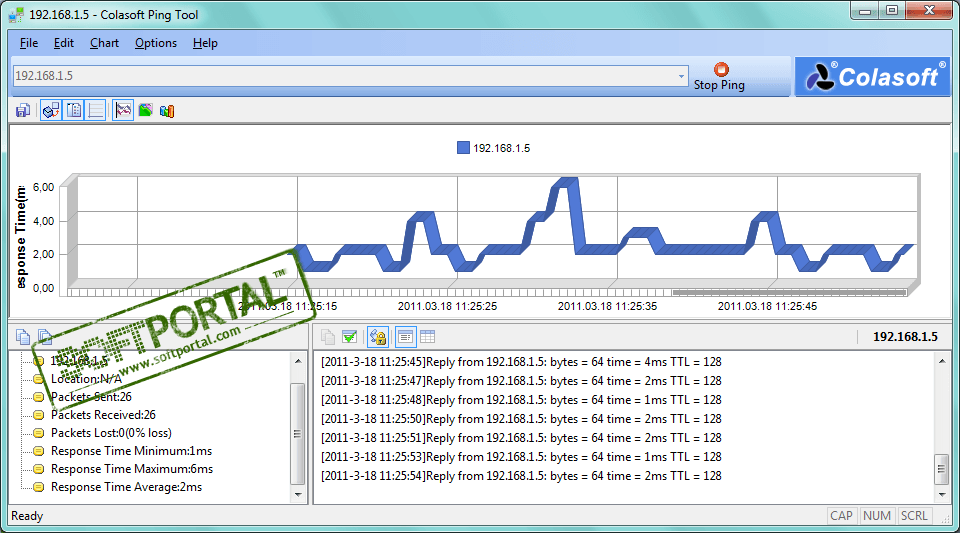Select the Response Time Minimum:1ms row
The image size is (960, 533).
(131, 451)
